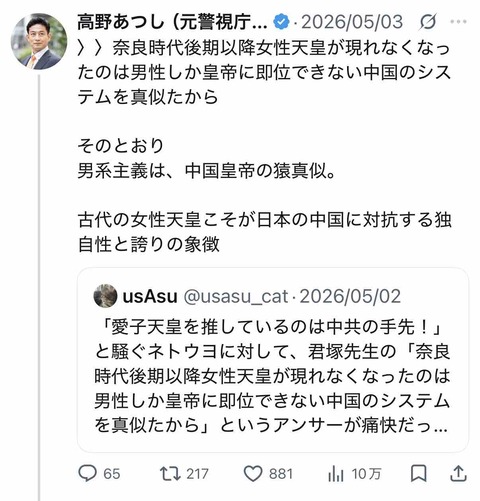Open 高野あつし profile picture
The height and width of the screenshot is (501, 480).
[x=39, y=41]
